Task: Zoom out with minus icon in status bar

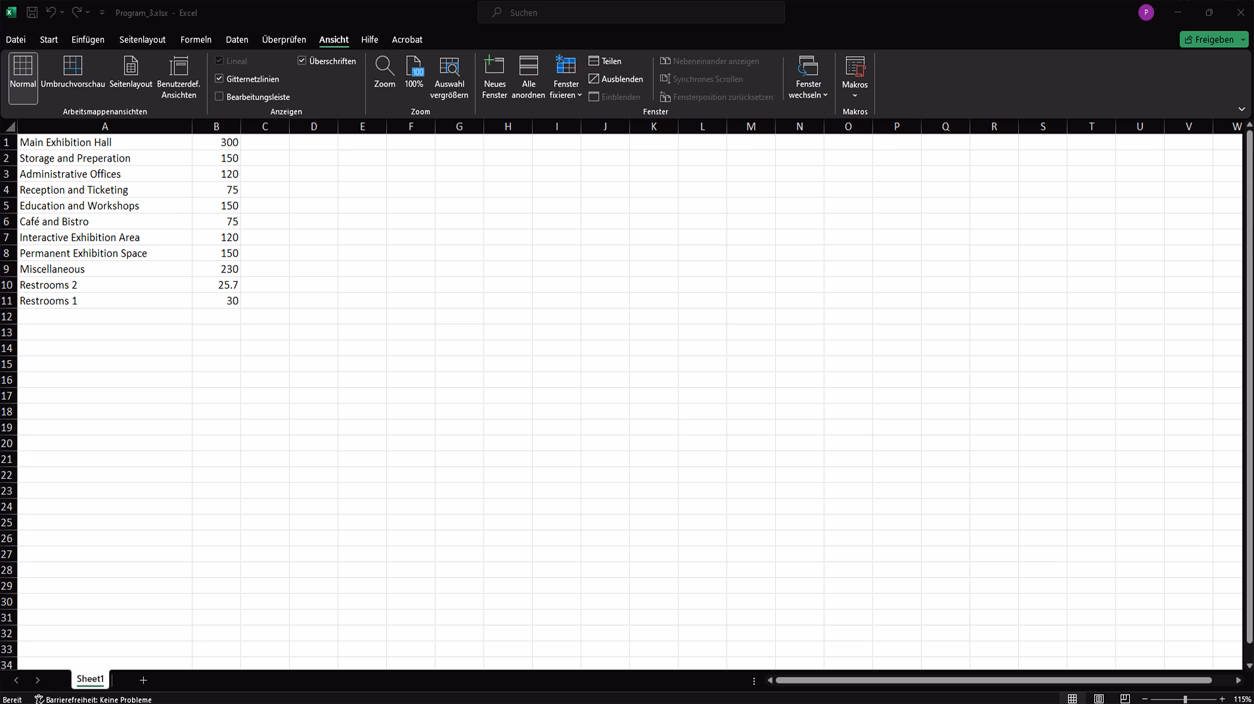Action: pyautogui.click(x=1146, y=699)
